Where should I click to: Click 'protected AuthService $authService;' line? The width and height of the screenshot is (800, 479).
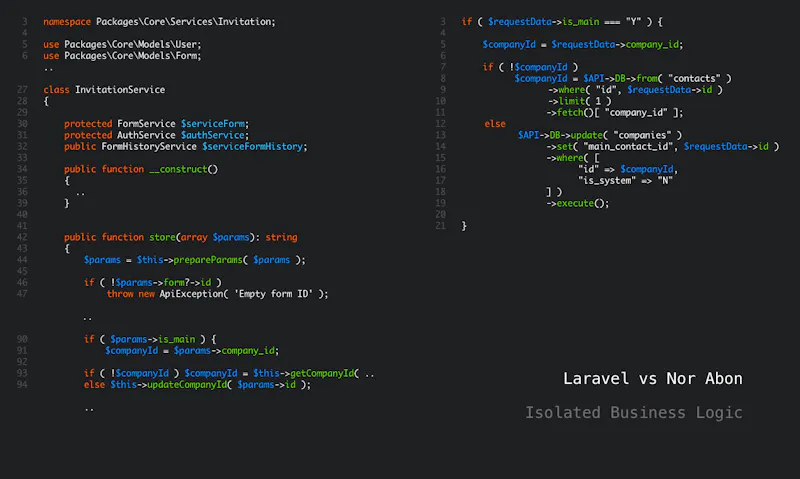(x=157, y=135)
